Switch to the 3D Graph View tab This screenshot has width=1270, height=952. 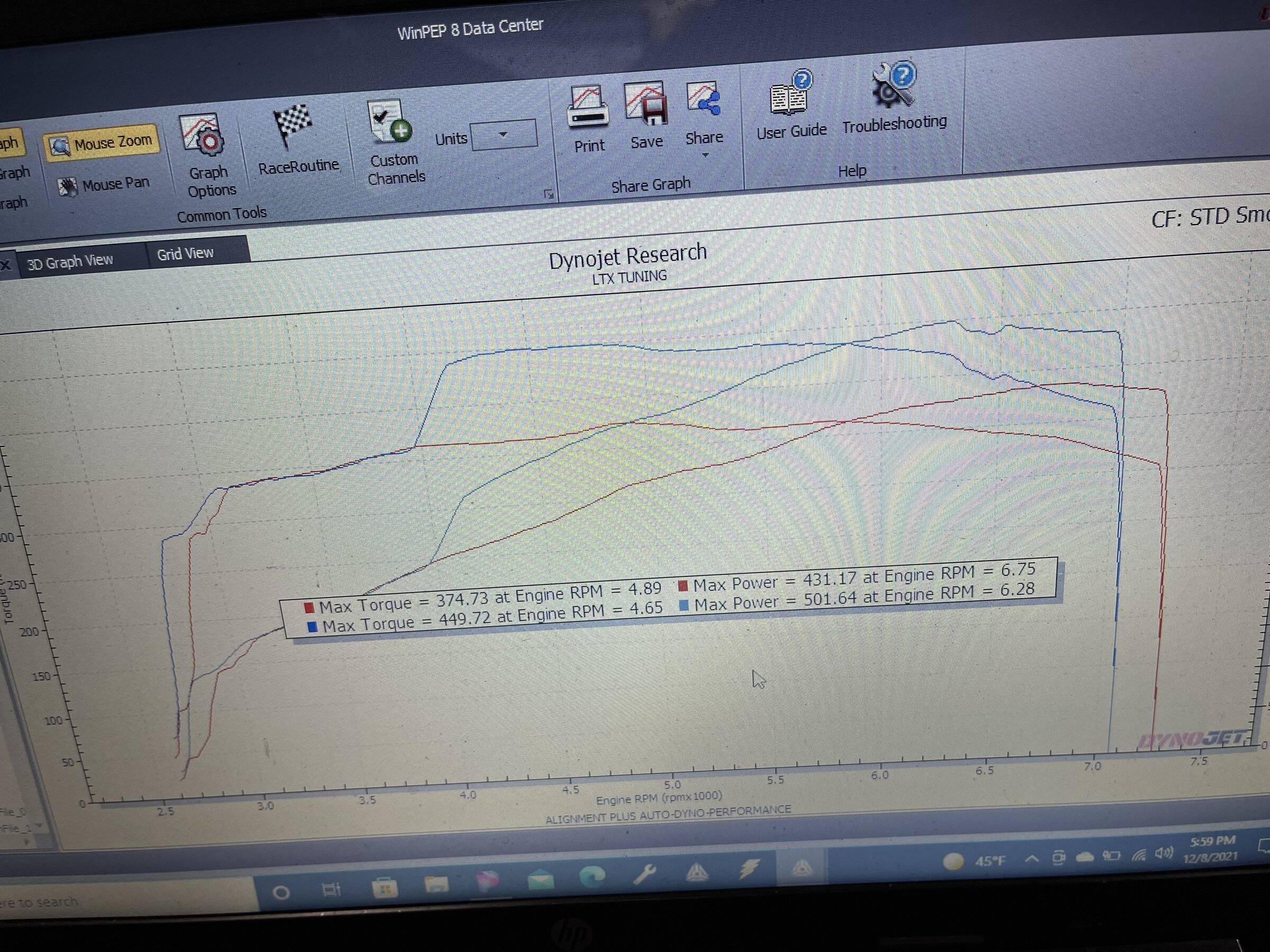pyautogui.click(x=71, y=262)
